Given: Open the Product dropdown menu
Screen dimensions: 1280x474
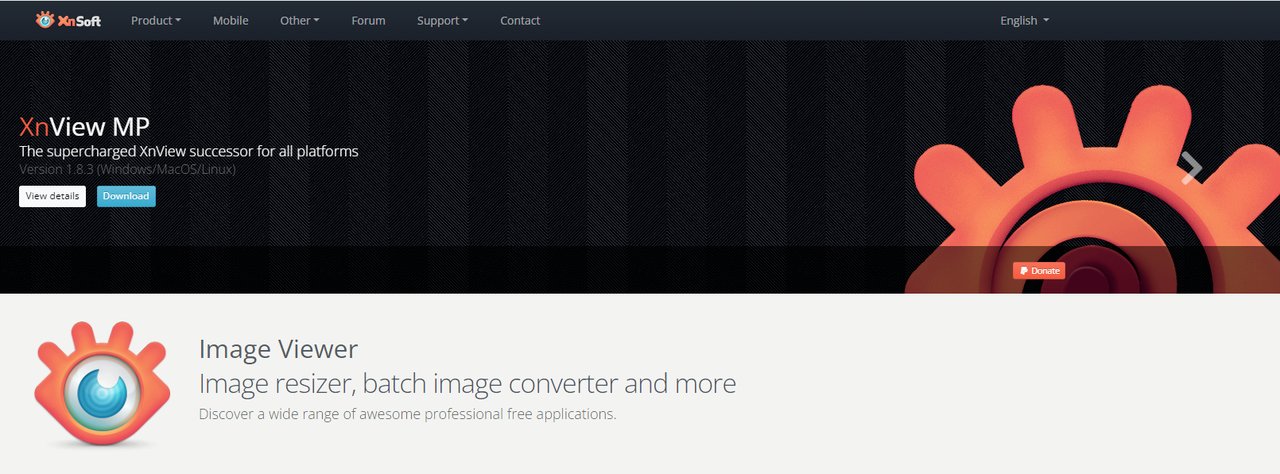Looking at the screenshot, I should (156, 20).
